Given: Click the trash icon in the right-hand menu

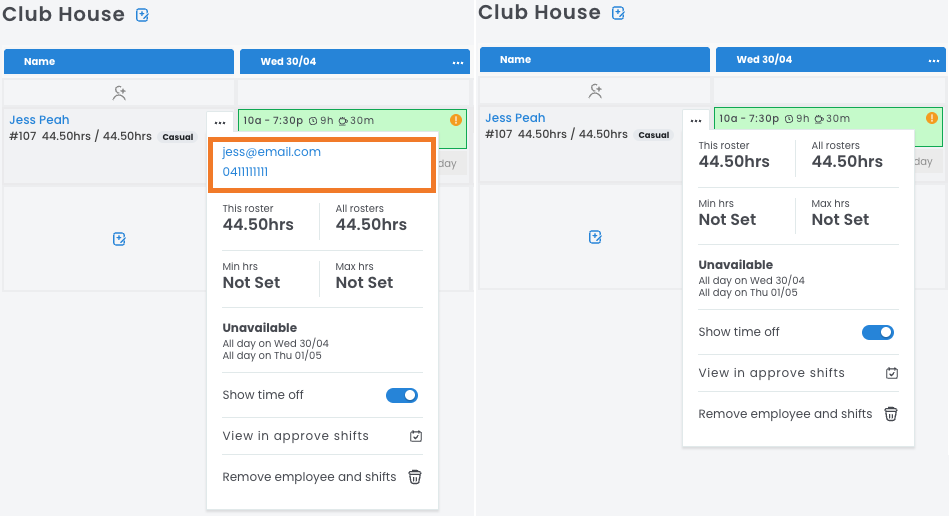Looking at the screenshot, I should pyautogui.click(x=891, y=414).
